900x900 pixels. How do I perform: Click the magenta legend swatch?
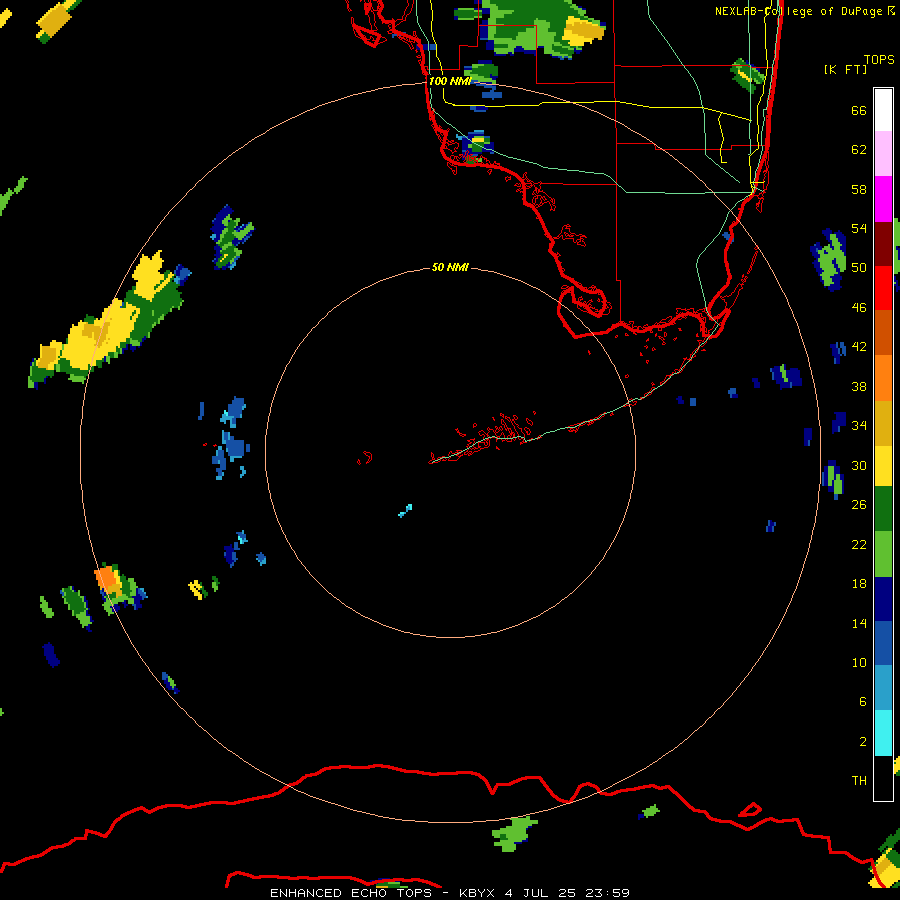[x=883, y=199]
